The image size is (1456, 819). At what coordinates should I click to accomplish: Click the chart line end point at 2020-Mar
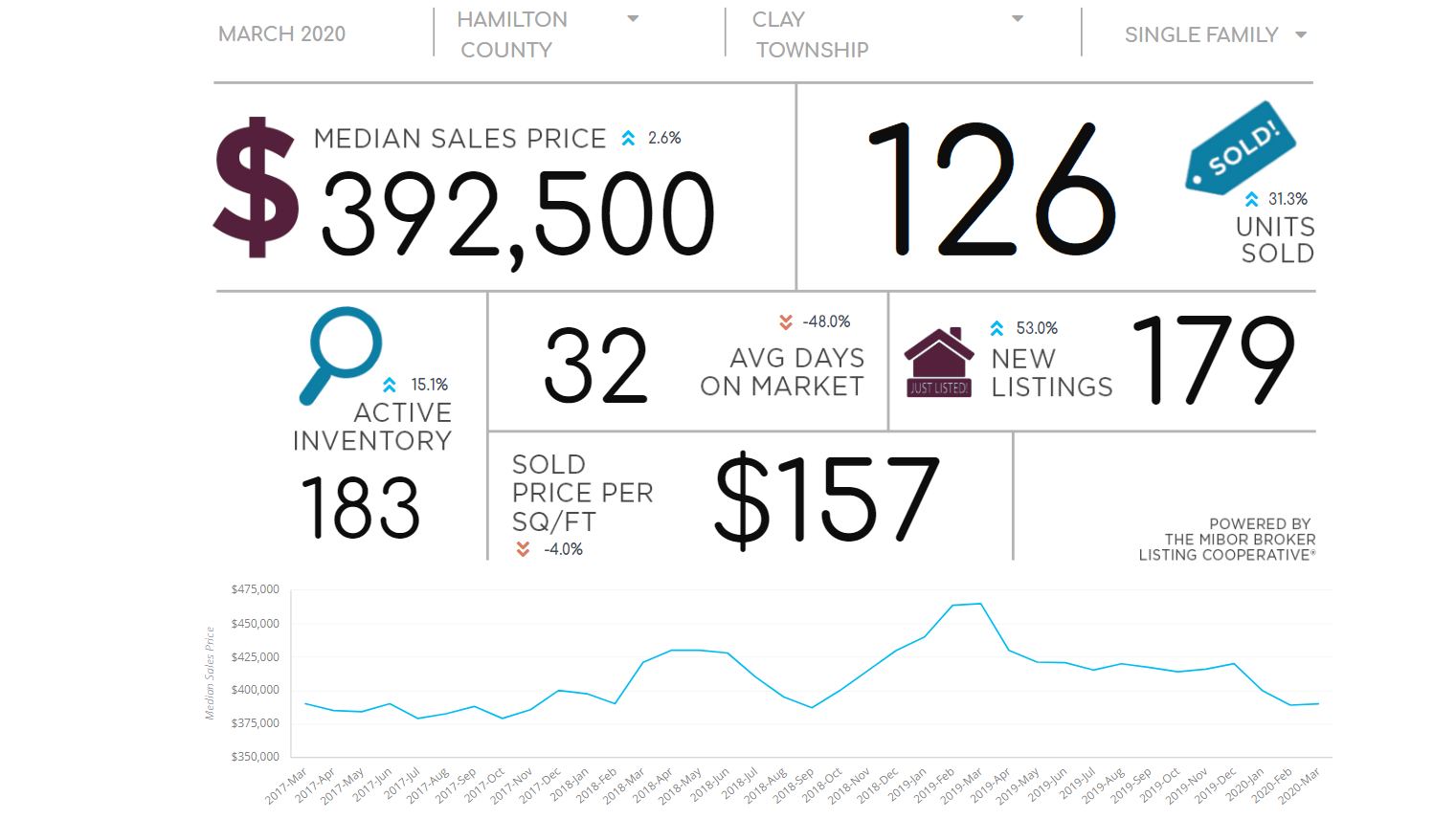click(x=1318, y=704)
